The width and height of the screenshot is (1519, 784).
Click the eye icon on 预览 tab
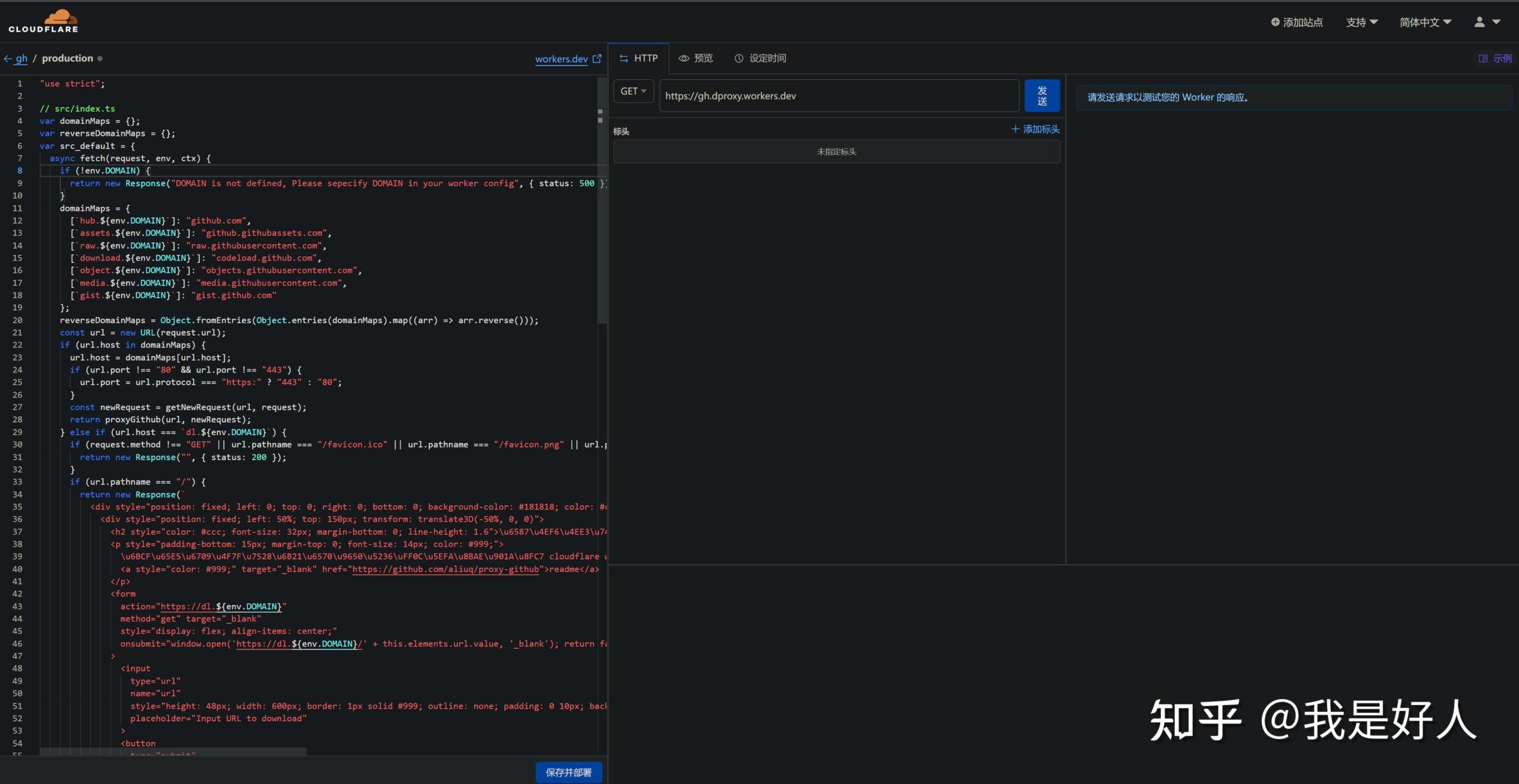[x=684, y=58]
